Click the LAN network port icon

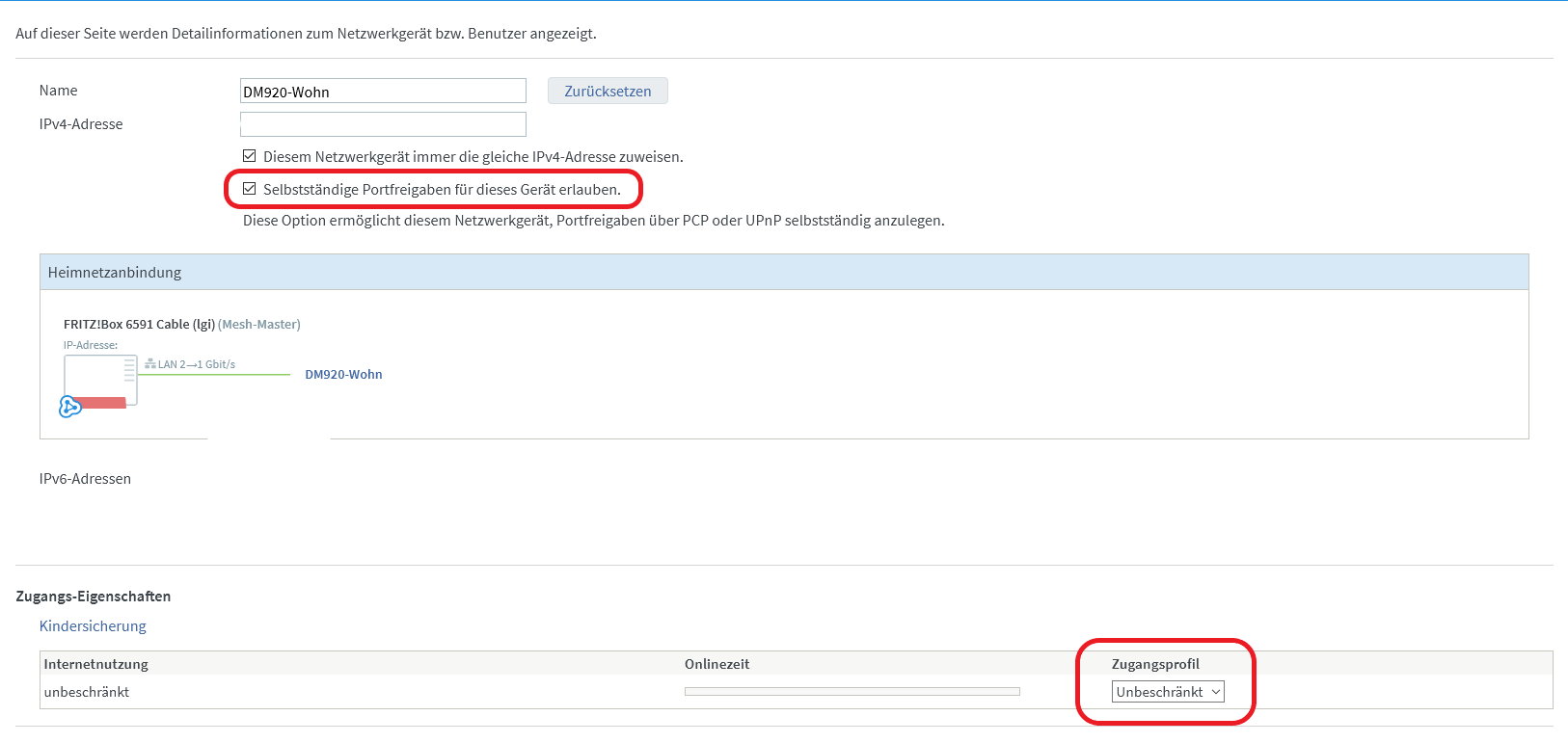[150, 364]
